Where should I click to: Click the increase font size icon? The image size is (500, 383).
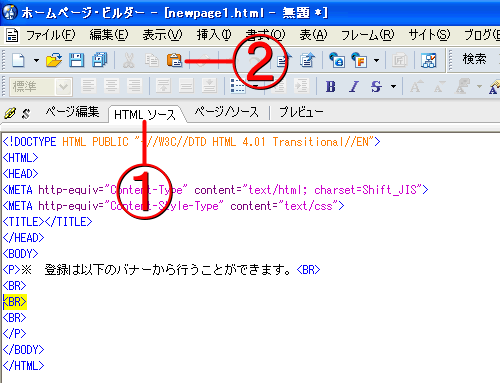(416, 87)
